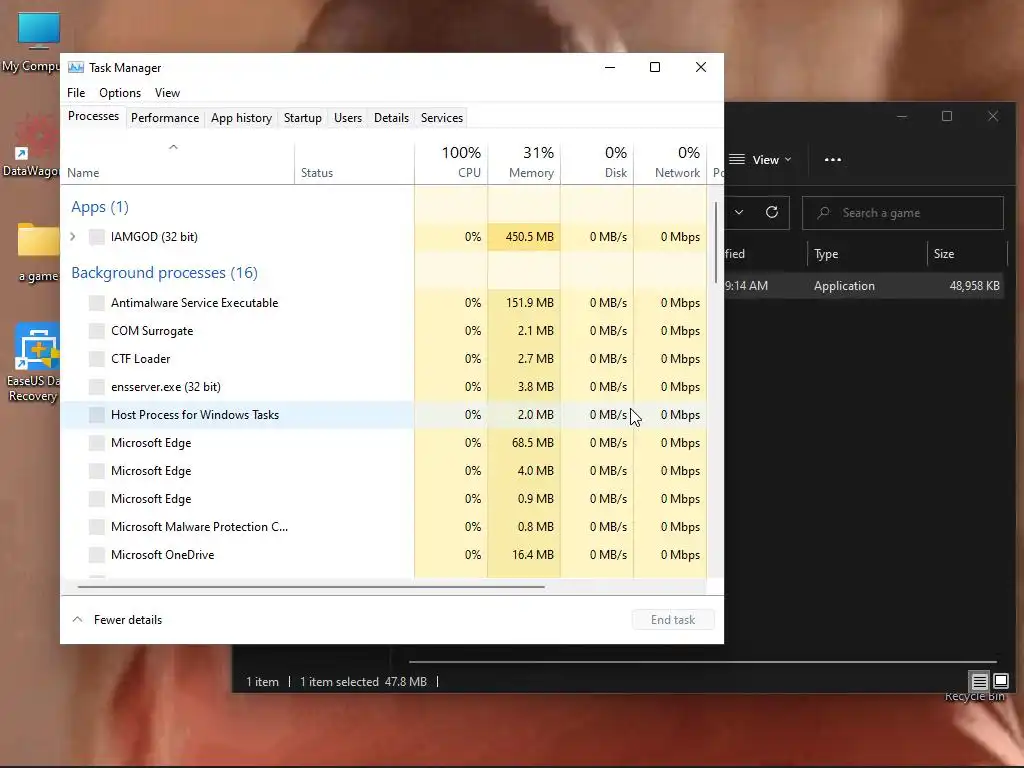Image resolution: width=1024 pixels, height=768 pixels.
Task: Switch to the Startup tab
Action: click(x=302, y=118)
